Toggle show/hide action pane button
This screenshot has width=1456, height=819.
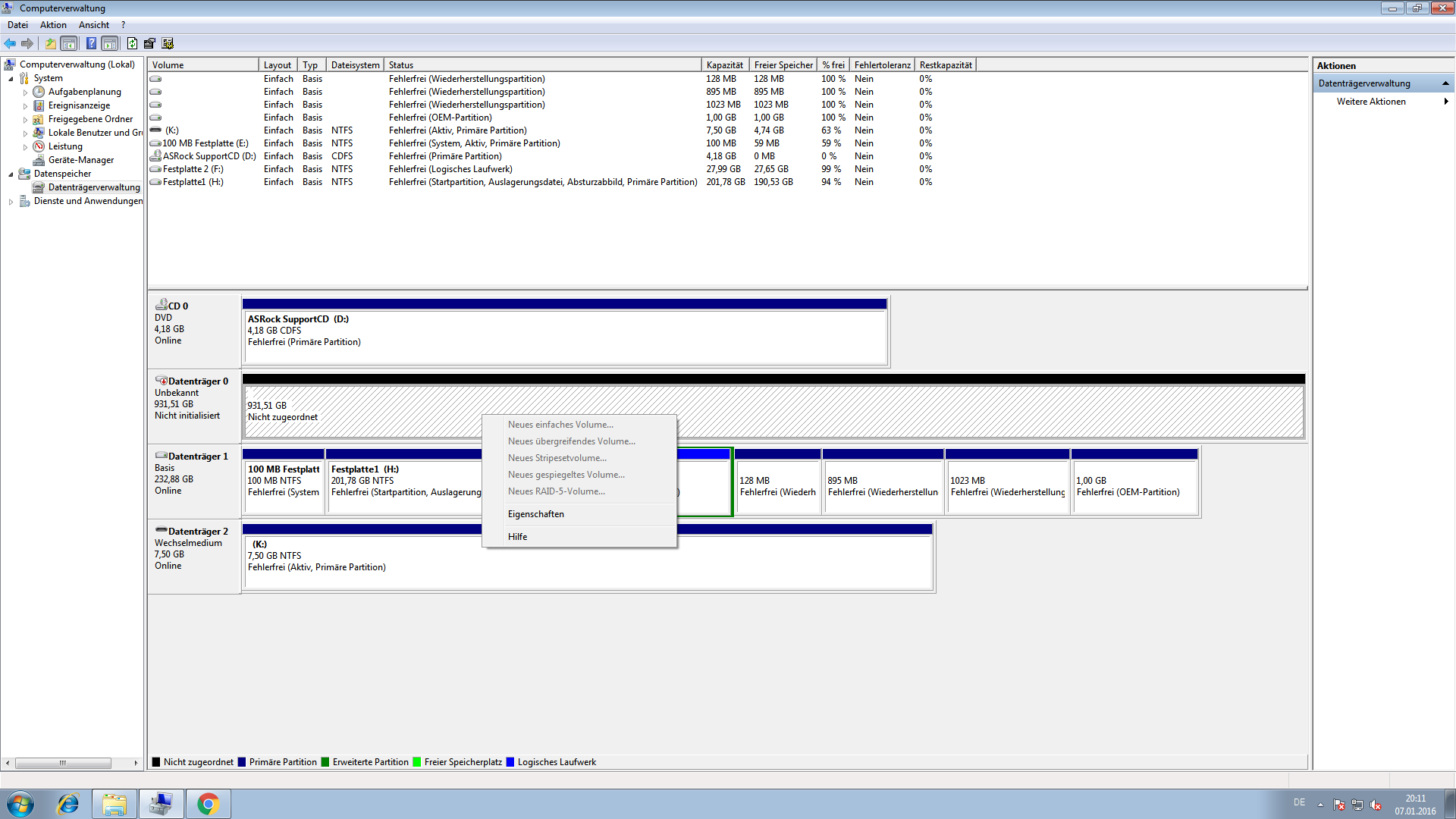(x=110, y=43)
